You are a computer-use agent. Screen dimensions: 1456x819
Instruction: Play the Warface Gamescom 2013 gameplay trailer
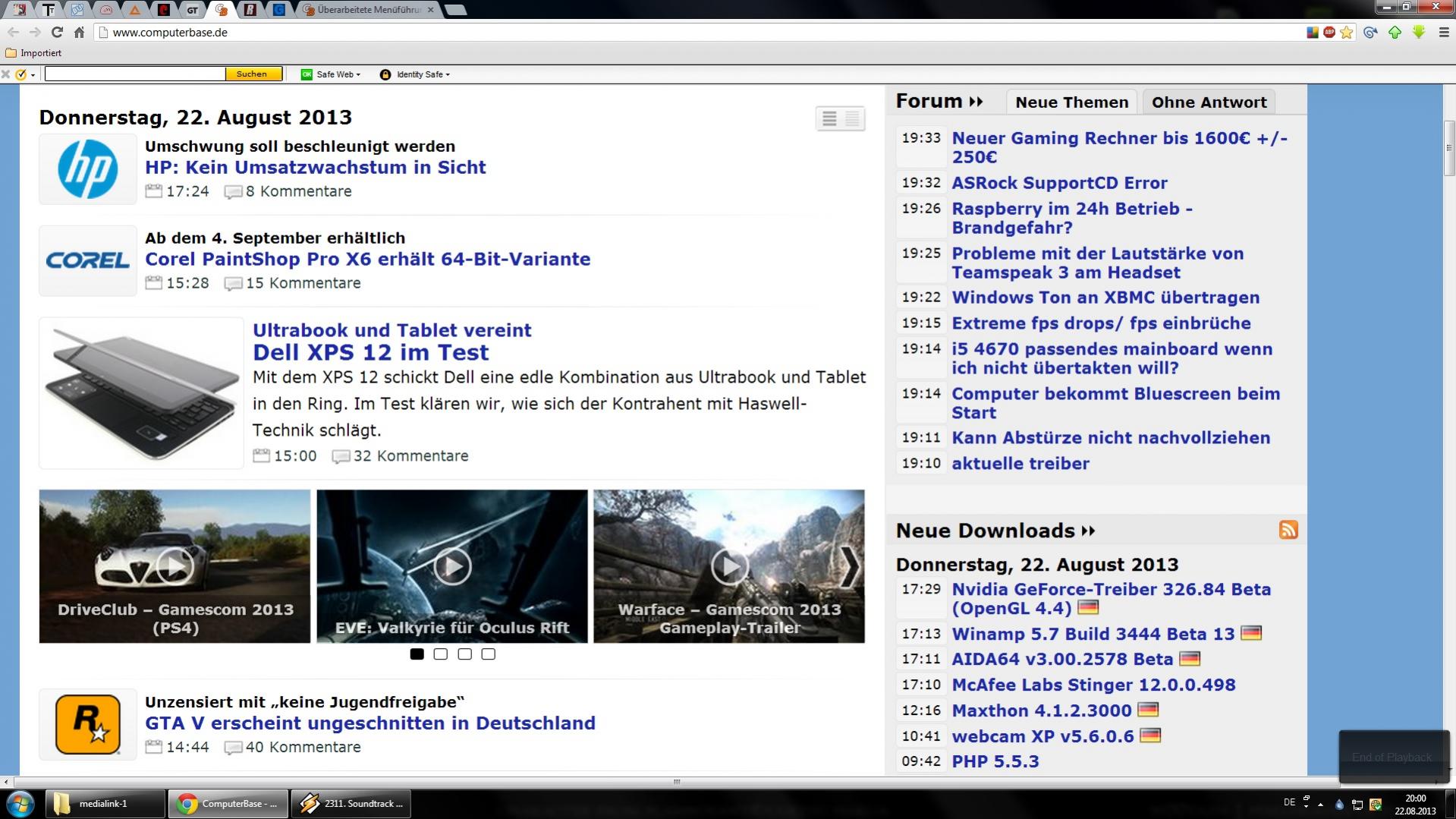tap(729, 566)
